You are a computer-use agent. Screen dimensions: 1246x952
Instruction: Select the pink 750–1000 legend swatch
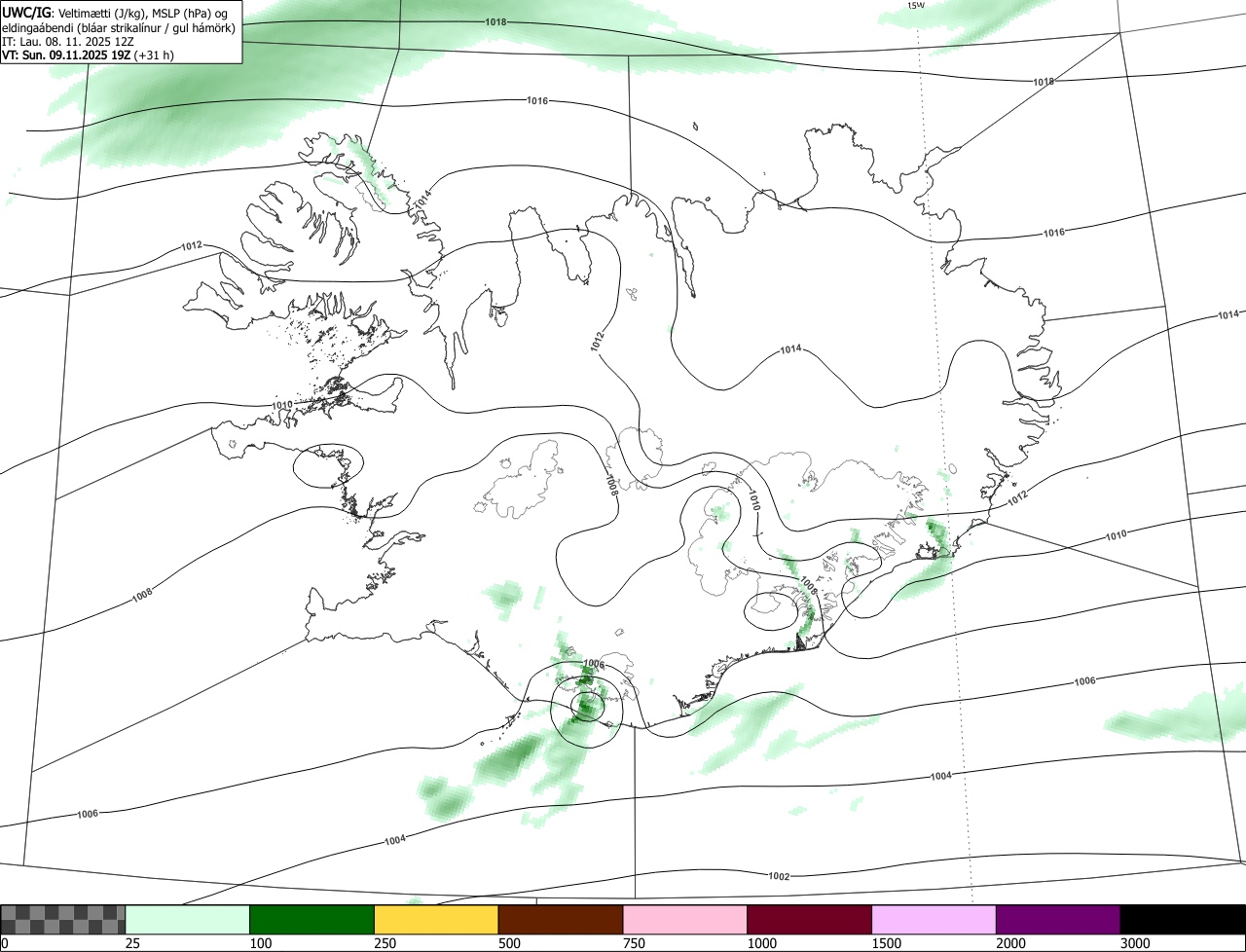pyautogui.click(x=685, y=920)
